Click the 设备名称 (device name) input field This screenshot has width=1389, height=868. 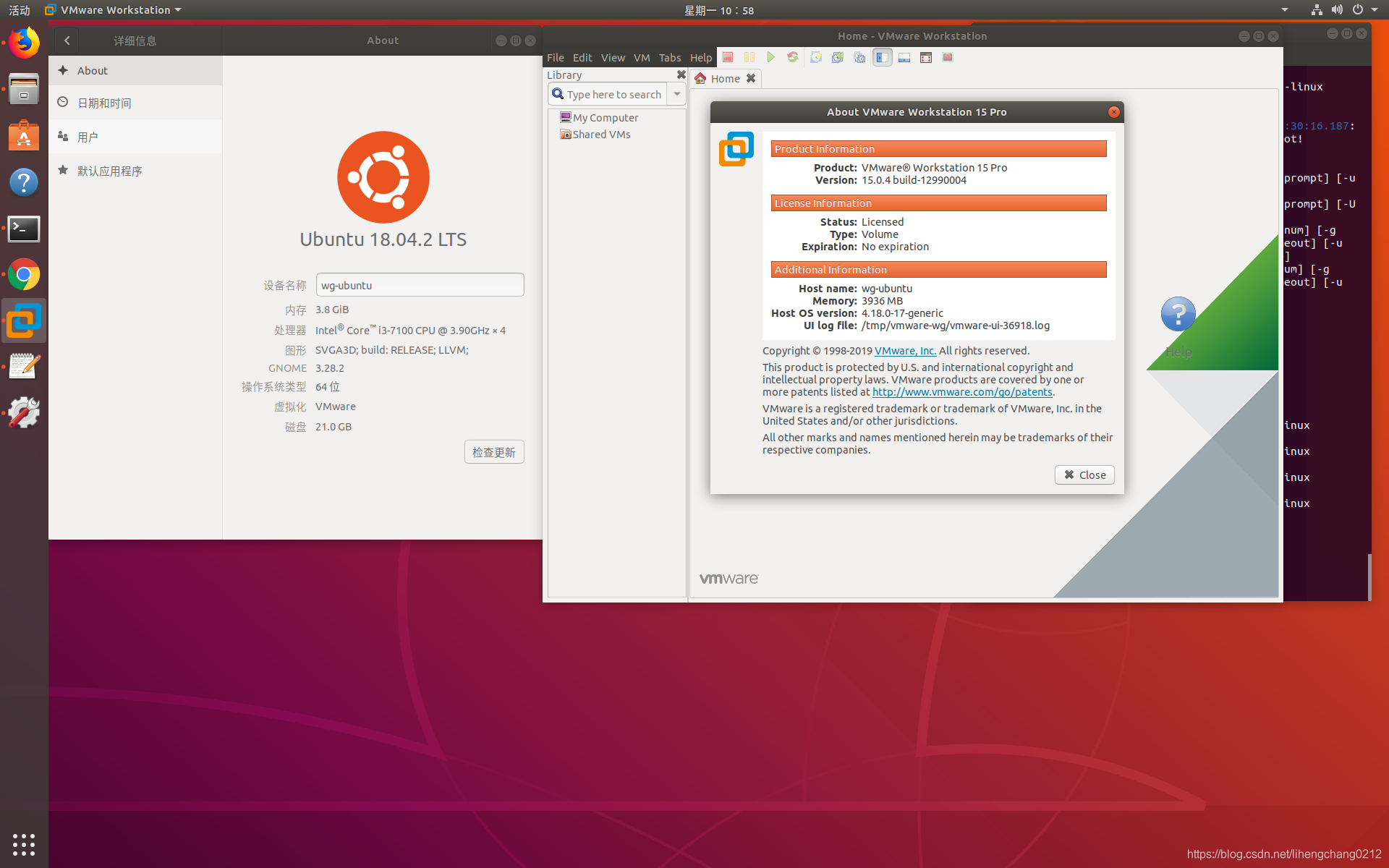pos(419,285)
